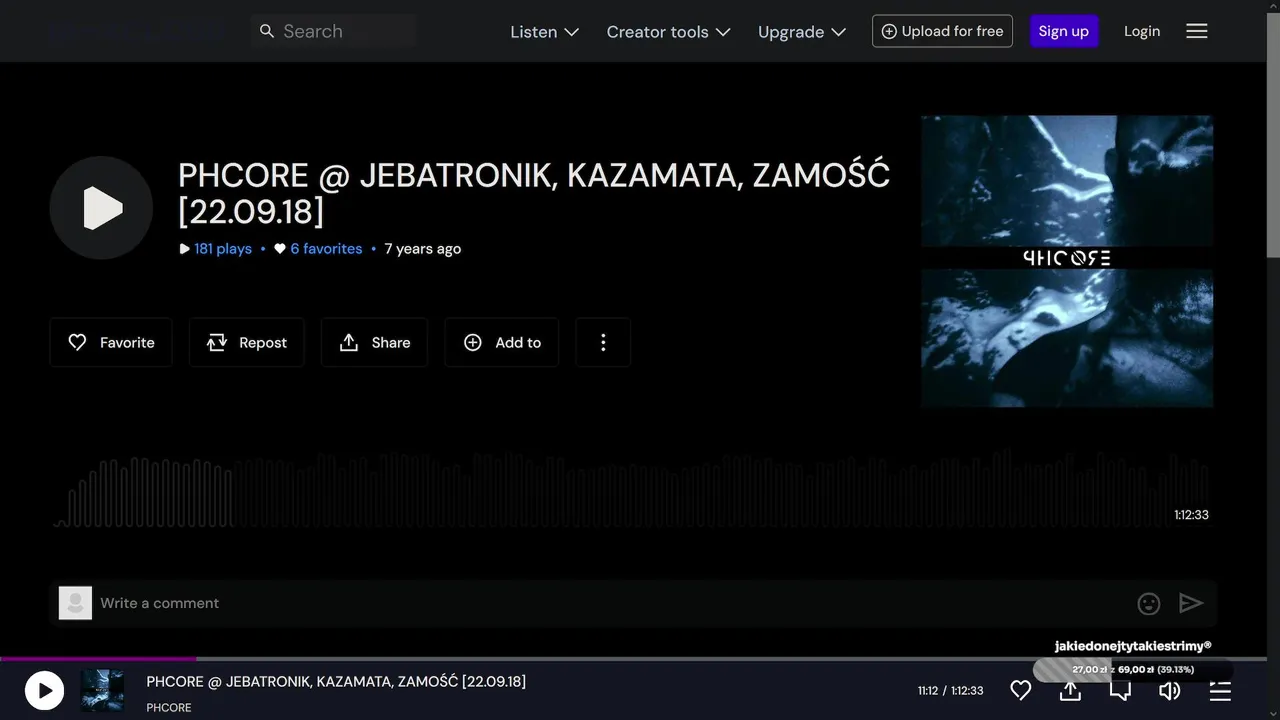Click the Upload for free button
This screenshot has width=1280, height=720.
click(942, 31)
